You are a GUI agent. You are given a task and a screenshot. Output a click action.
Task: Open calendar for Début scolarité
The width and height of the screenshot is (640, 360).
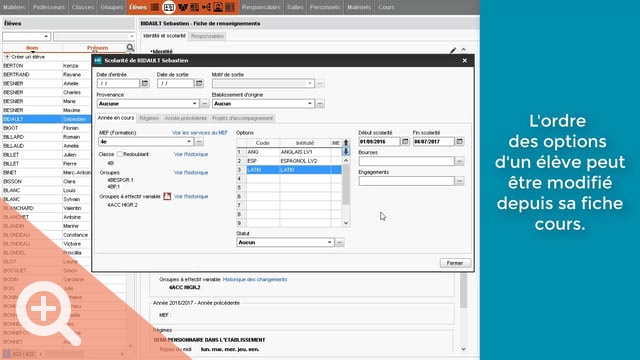pos(405,141)
